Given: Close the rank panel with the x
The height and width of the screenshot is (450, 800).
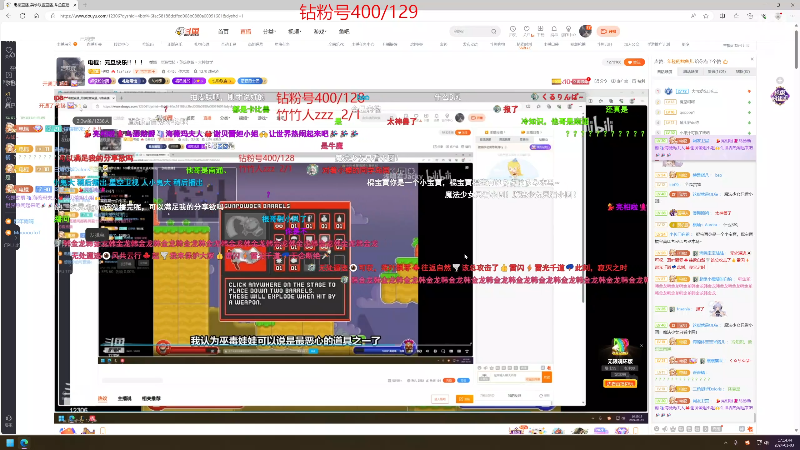Looking at the screenshot, I should tap(752, 60).
